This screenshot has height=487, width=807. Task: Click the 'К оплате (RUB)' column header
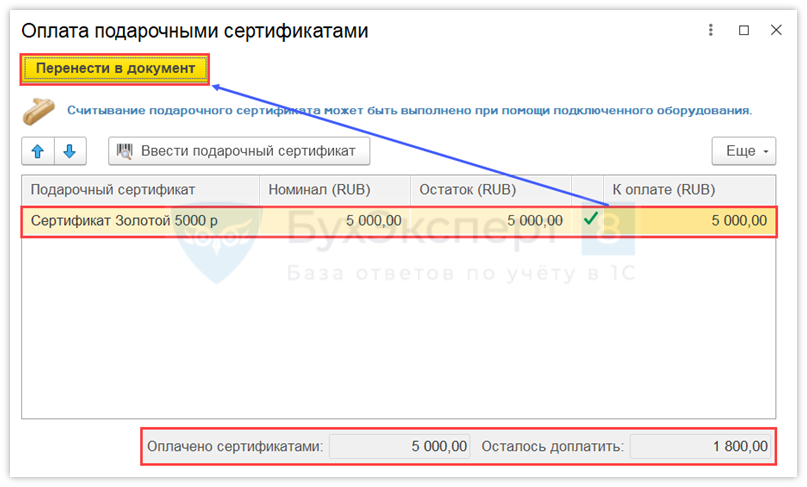click(689, 190)
